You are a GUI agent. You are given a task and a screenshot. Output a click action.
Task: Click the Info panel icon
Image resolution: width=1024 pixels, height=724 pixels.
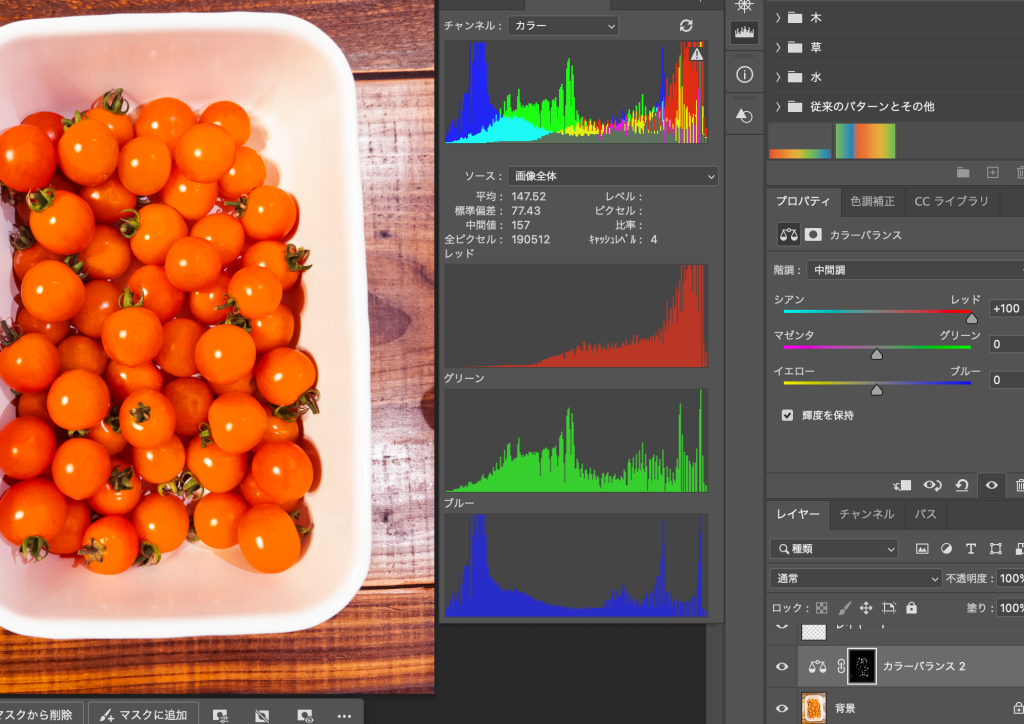coord(744,75)
